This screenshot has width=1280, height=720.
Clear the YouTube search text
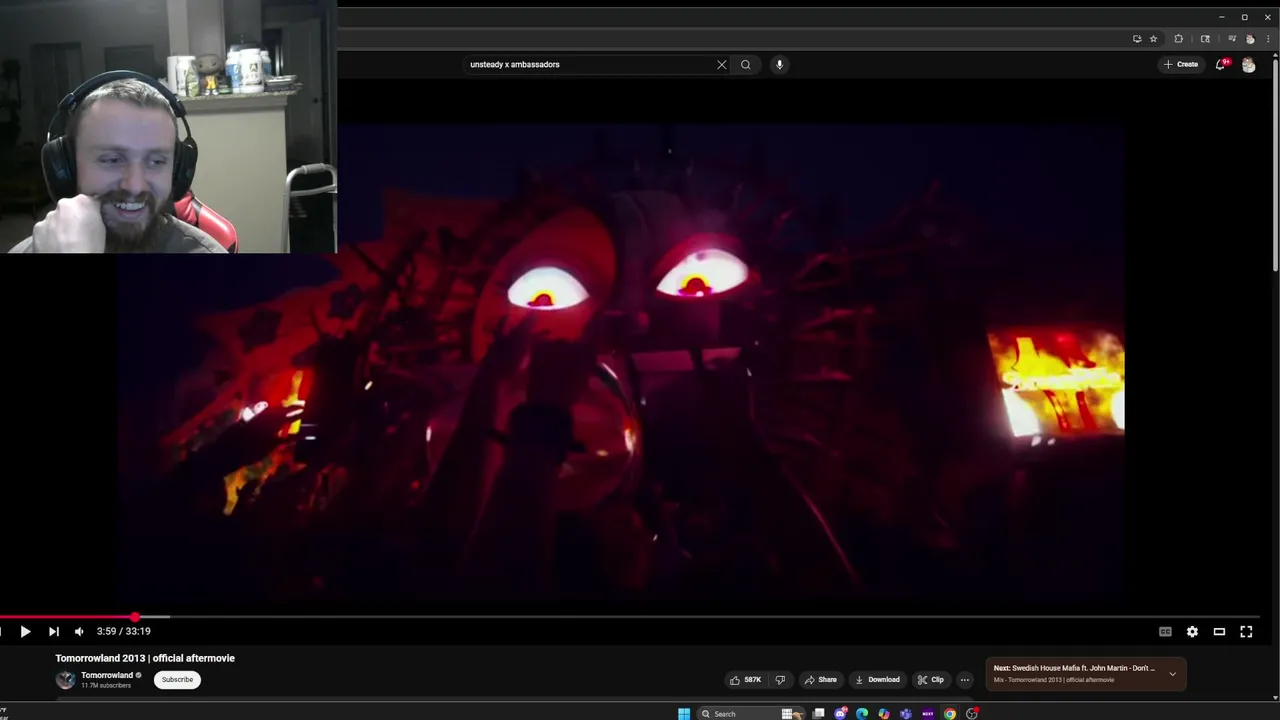[721, 64]
